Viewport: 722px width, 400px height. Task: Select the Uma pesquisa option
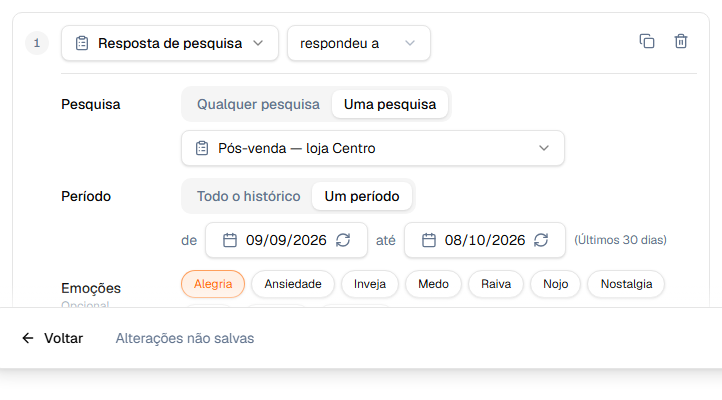390,104
